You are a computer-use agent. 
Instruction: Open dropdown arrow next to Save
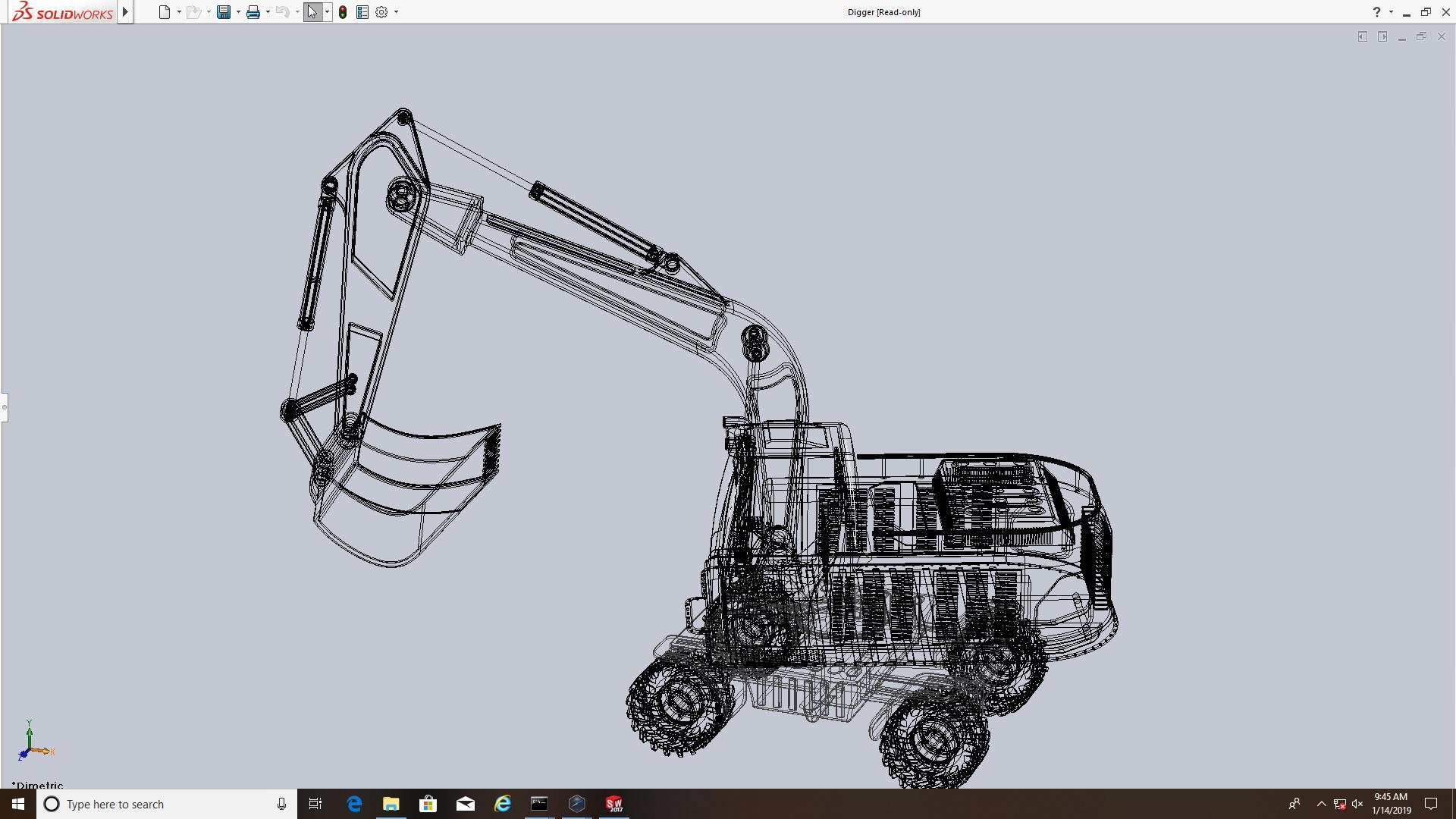click(238, 12)
